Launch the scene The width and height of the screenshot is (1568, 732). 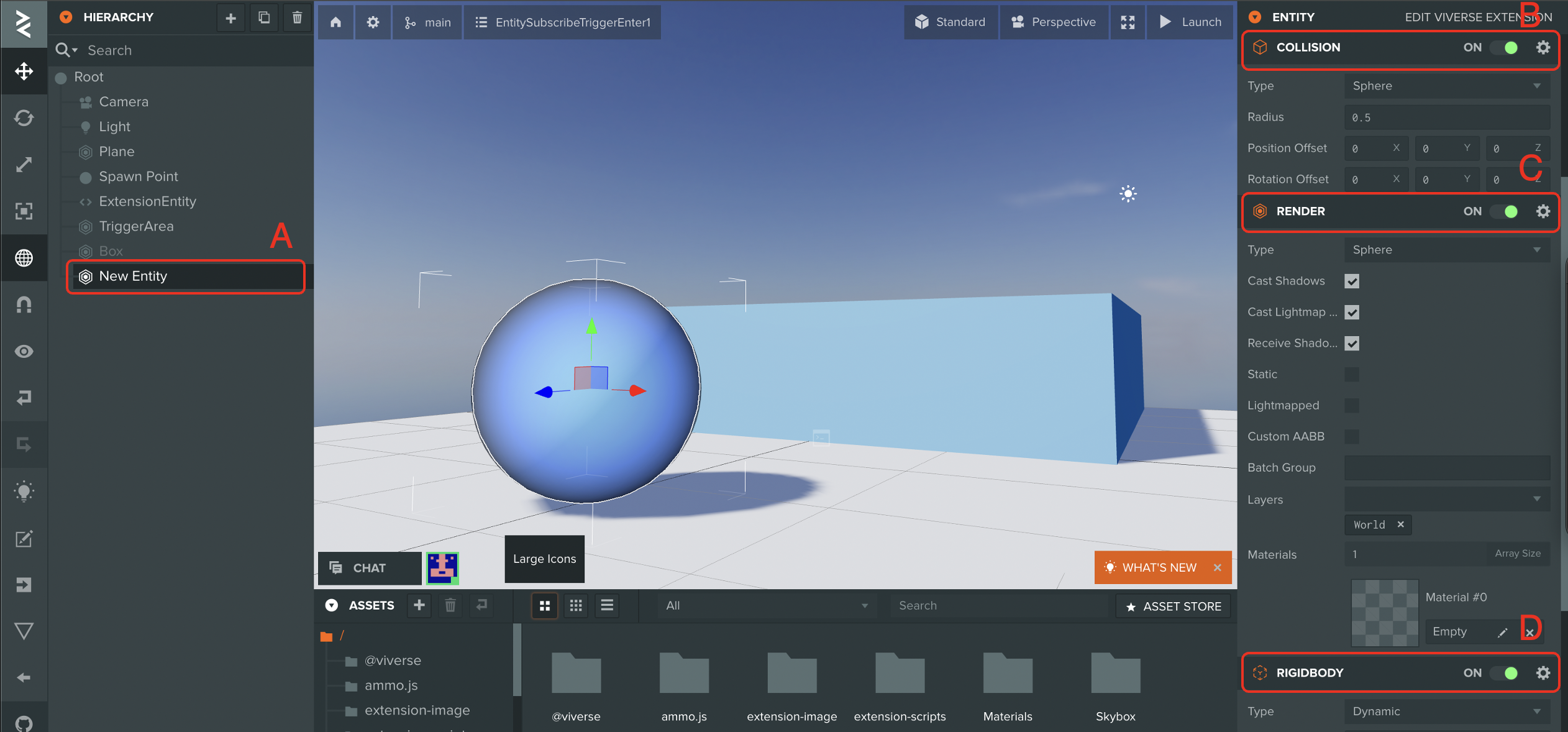[1190, 22]
